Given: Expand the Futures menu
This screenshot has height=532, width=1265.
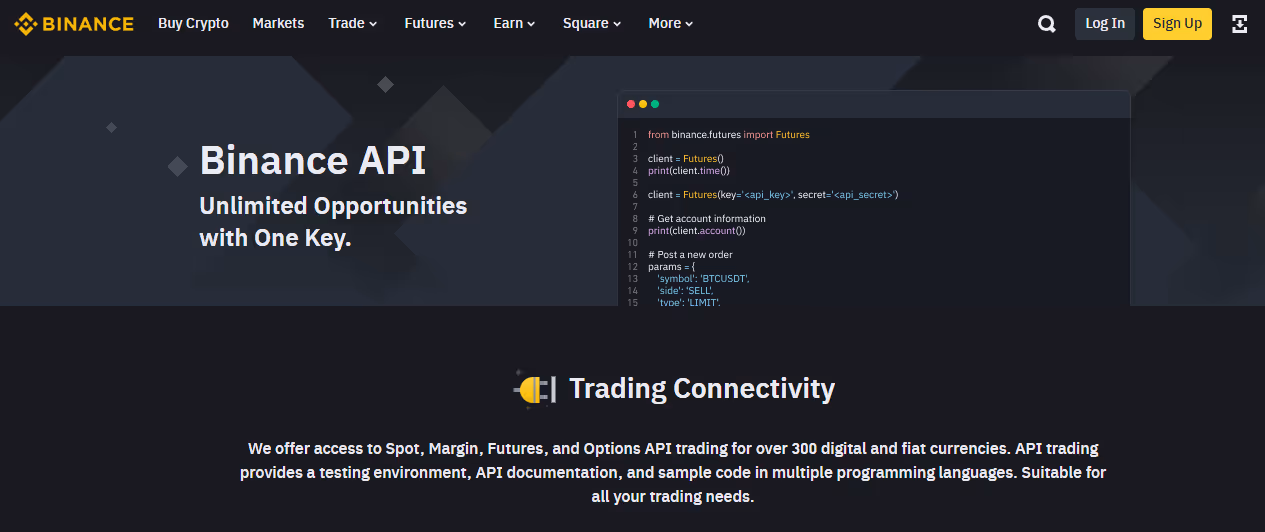Looking at the screenshot, I should click(435, 23).
